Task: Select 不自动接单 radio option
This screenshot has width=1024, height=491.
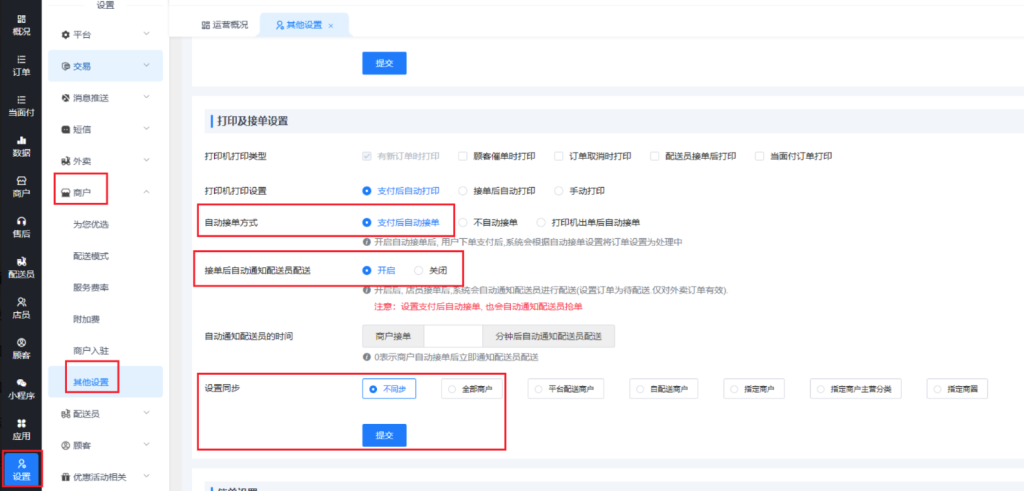Action: coord(463,222)
